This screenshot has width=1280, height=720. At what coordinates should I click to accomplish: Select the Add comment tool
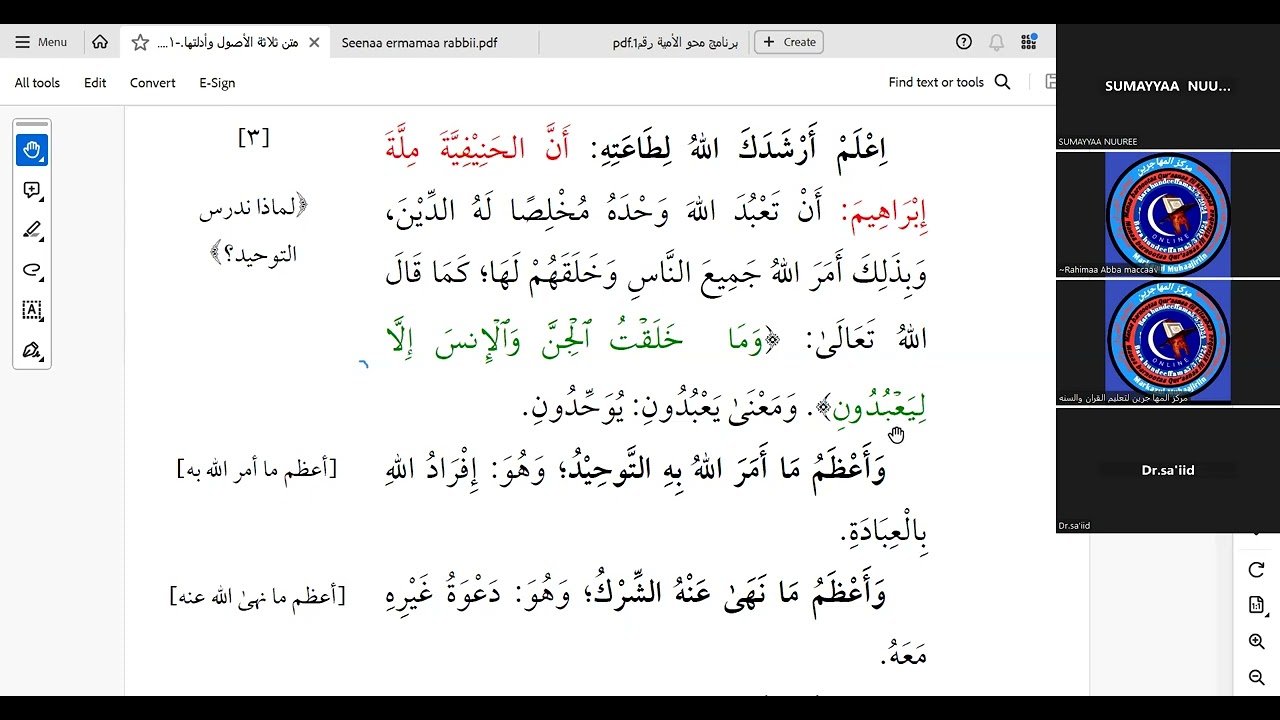click(32, 190)
